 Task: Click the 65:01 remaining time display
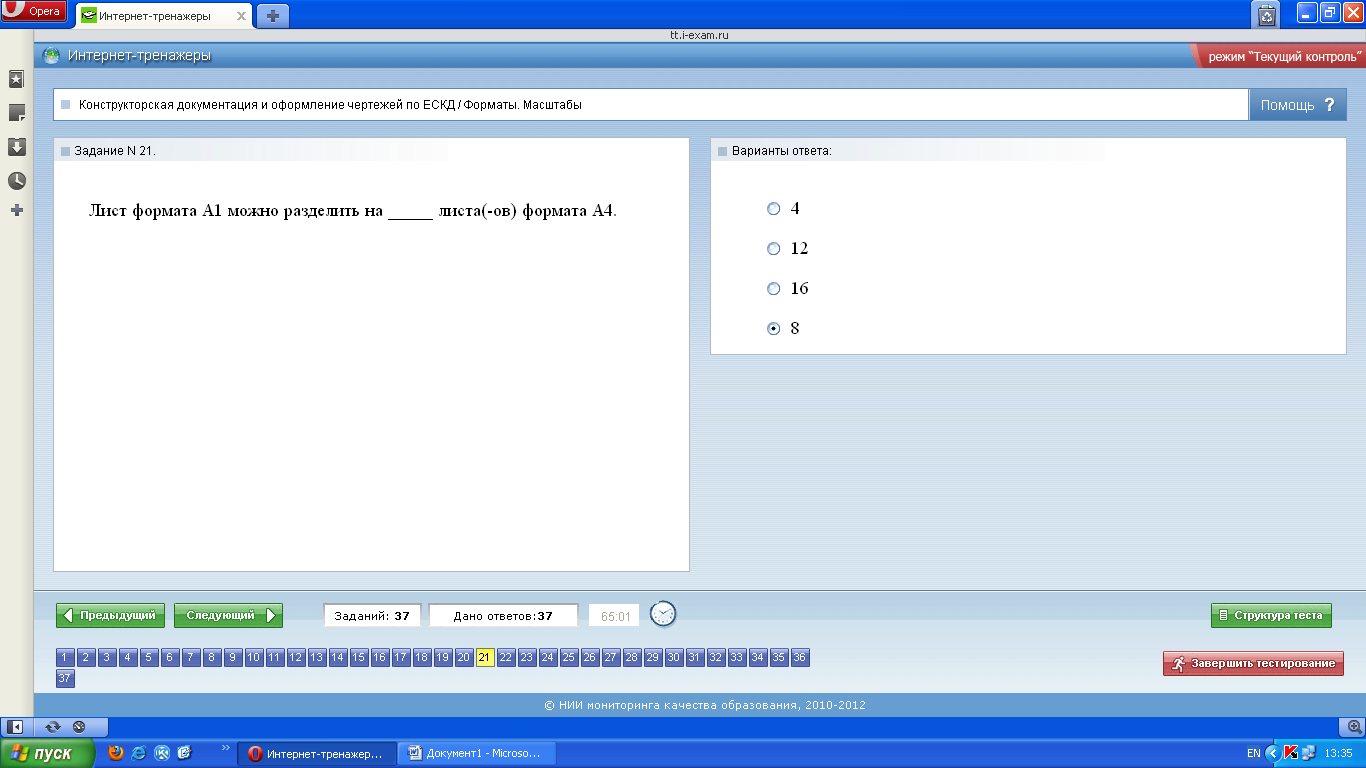[x=614, y=616]
